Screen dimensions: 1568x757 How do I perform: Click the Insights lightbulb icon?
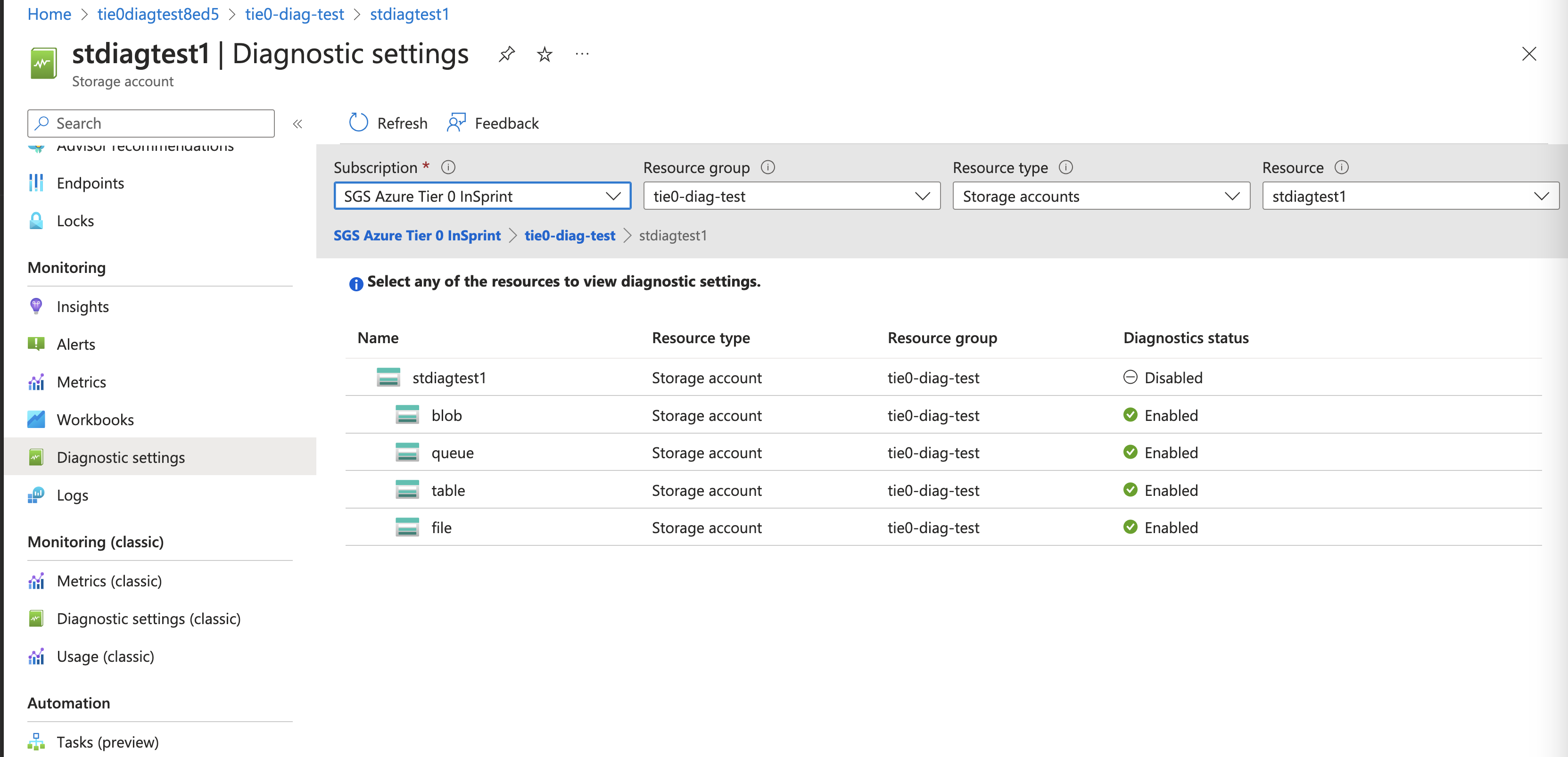(36, 306)
